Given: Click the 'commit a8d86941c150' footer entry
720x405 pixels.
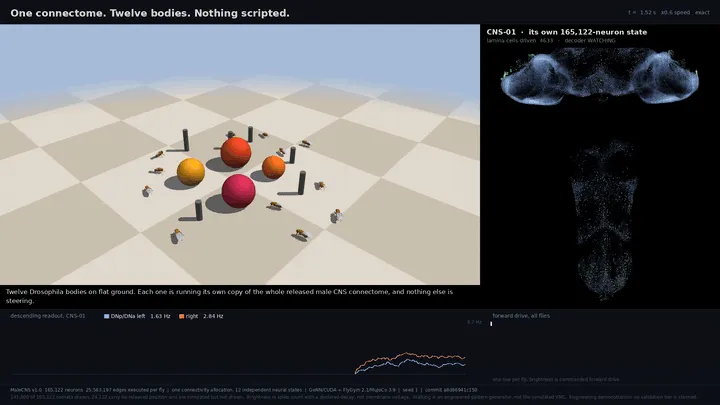Looking at the screenshot, I should [x=451, y=390].
